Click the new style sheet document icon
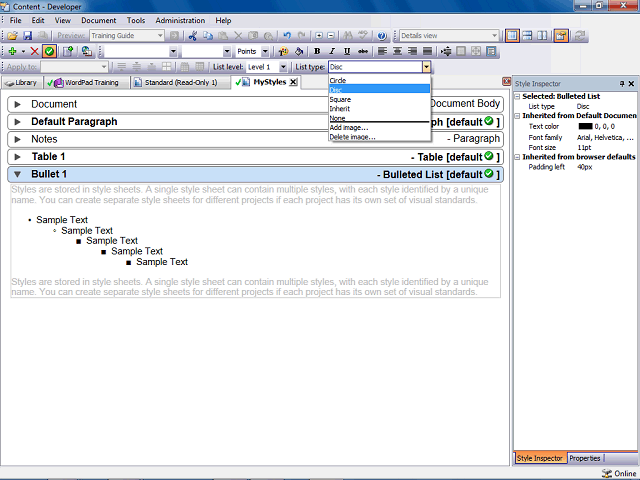 point(68,51)
